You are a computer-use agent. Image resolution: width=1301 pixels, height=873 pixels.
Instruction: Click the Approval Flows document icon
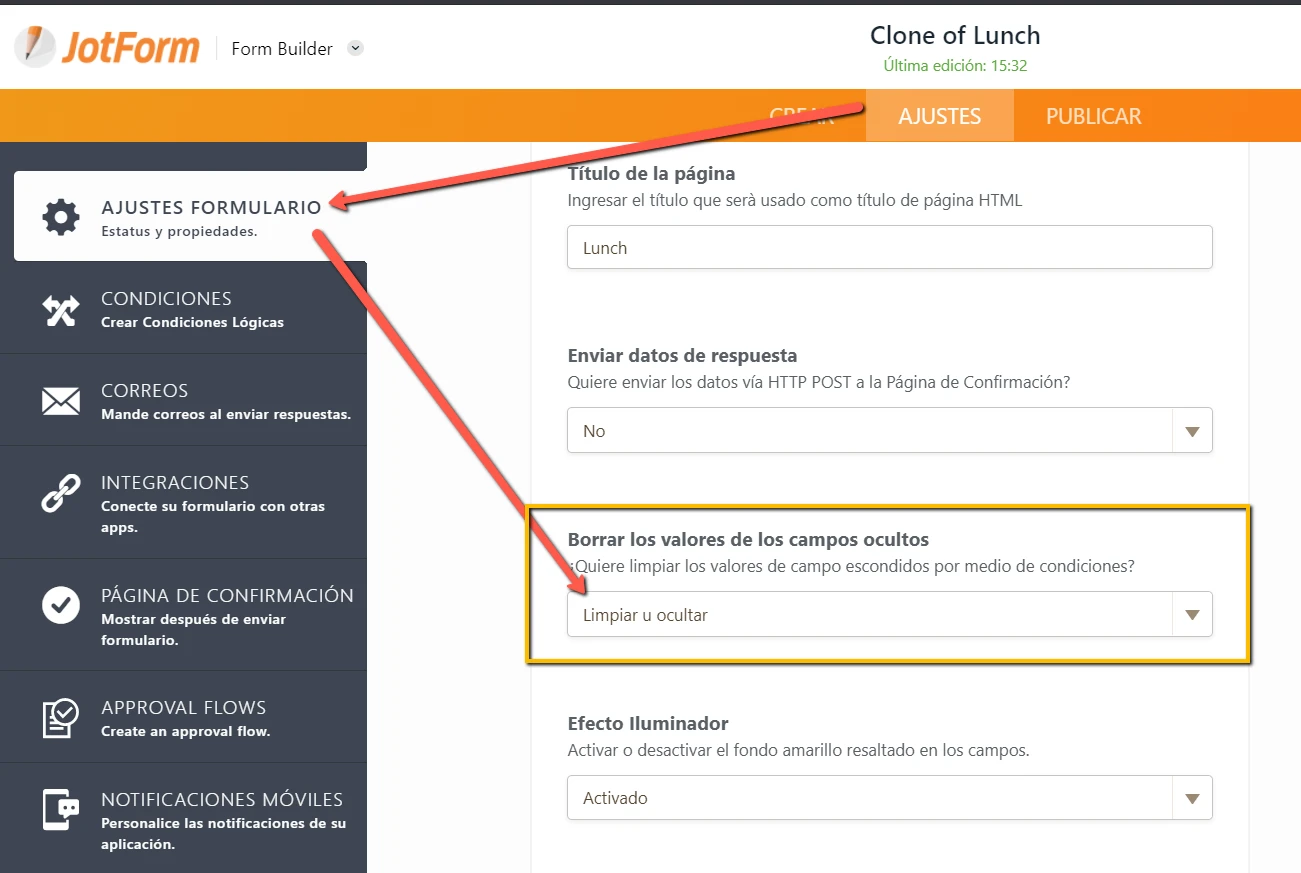(x=61, y=717)
